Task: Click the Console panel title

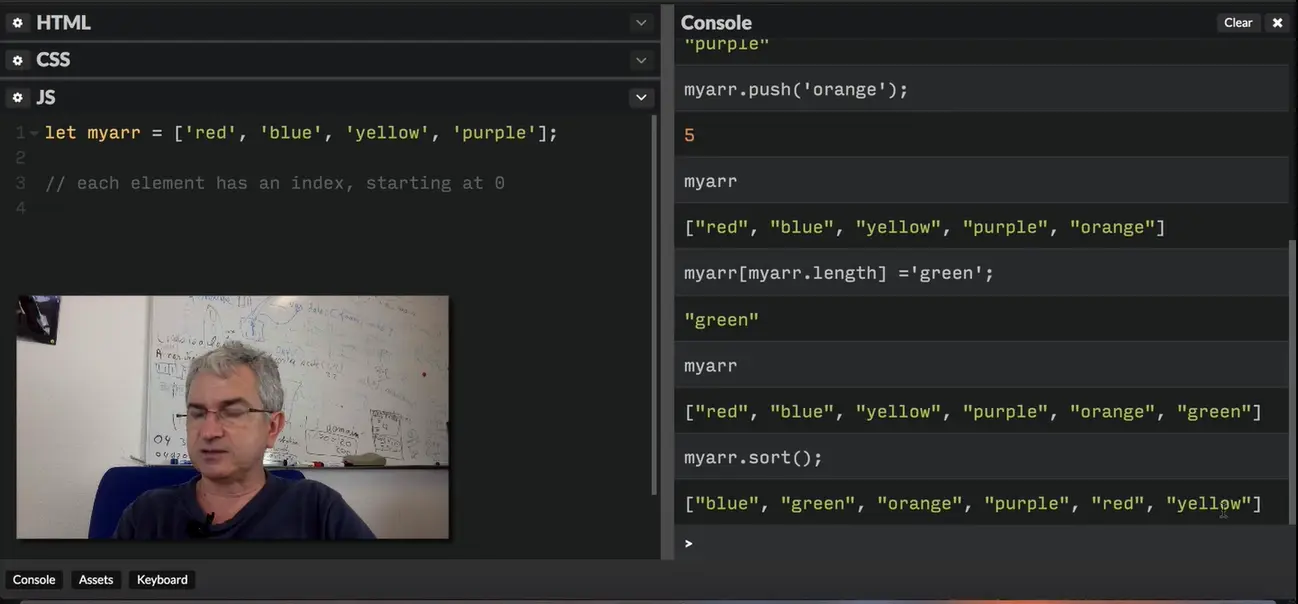Action: coord(716,22)
